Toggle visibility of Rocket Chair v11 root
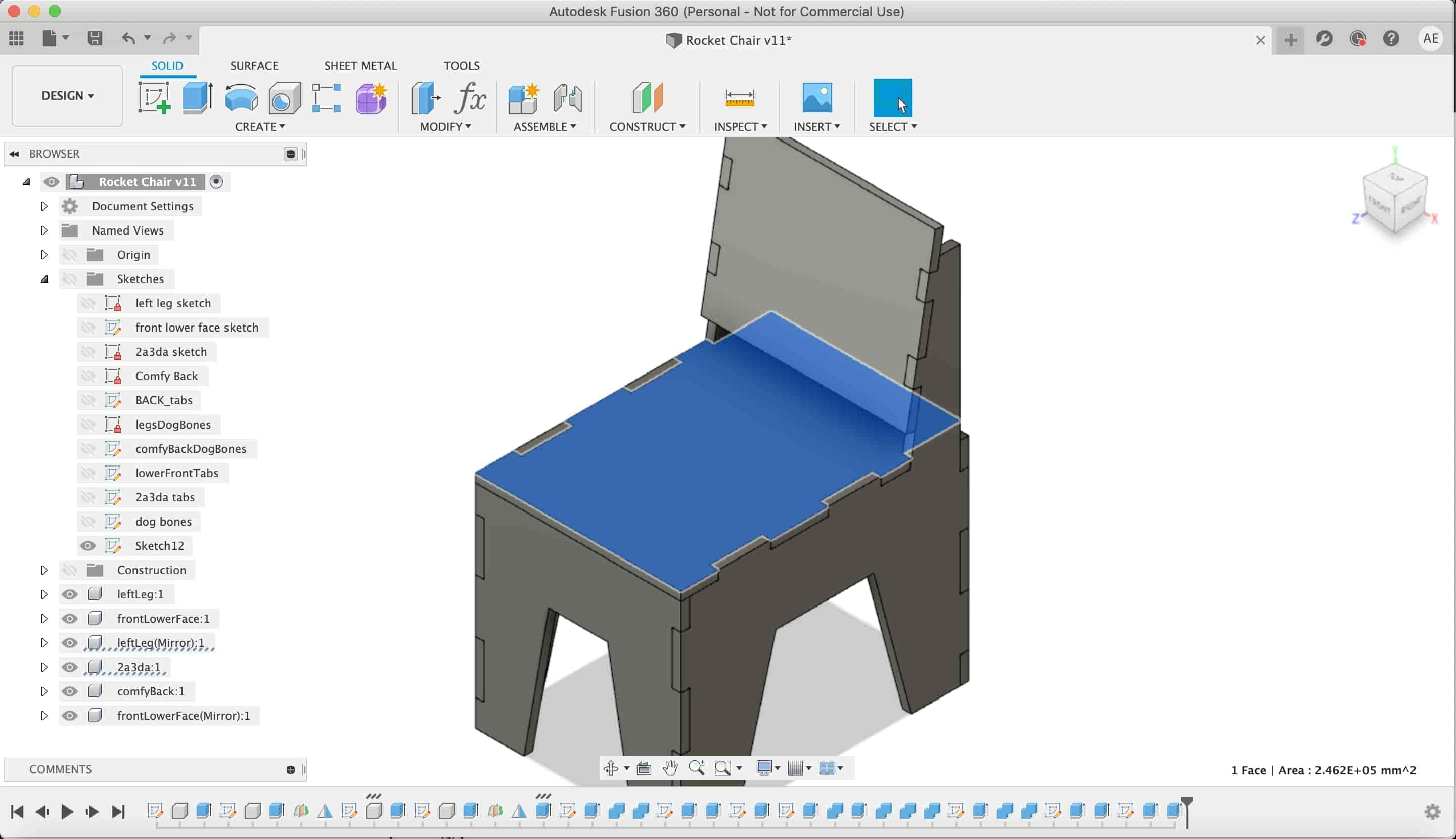 tap(51, 182)
